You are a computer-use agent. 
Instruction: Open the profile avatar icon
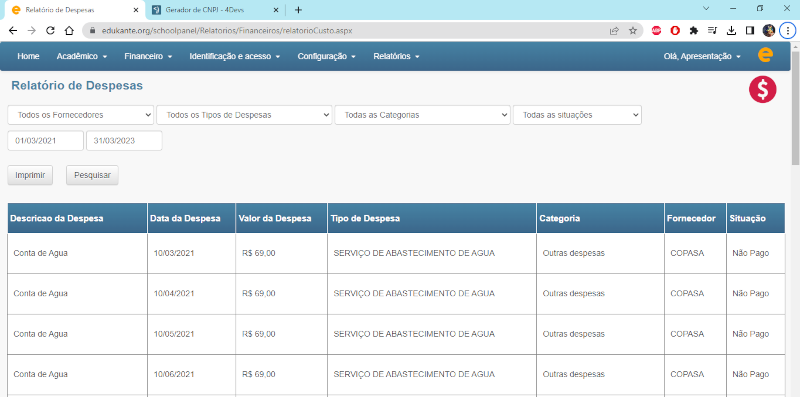click(x=769, y=31)
